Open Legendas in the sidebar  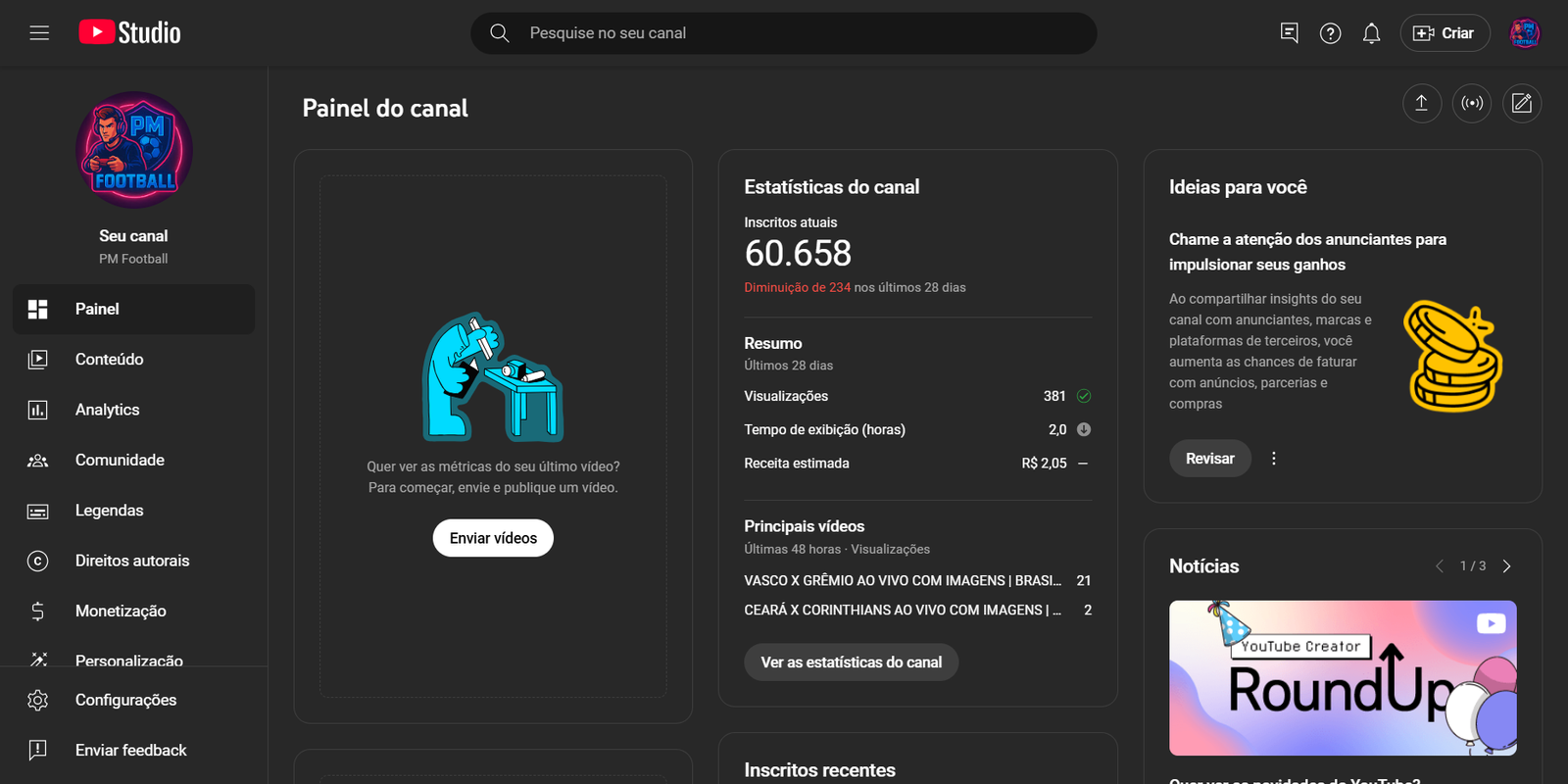133,511
